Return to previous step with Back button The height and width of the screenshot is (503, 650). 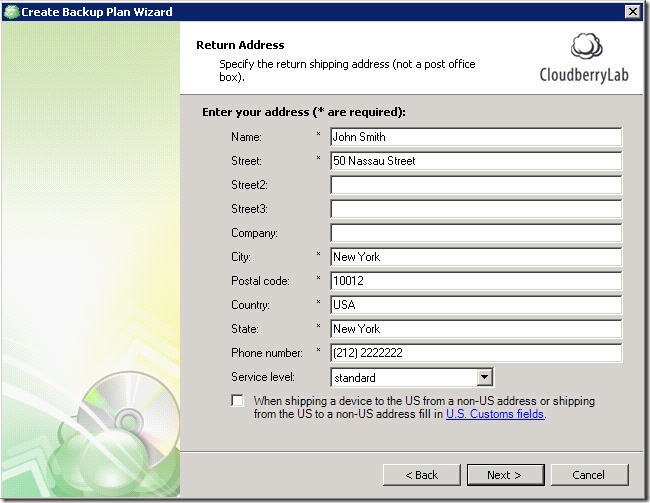[x=422, y=475]
